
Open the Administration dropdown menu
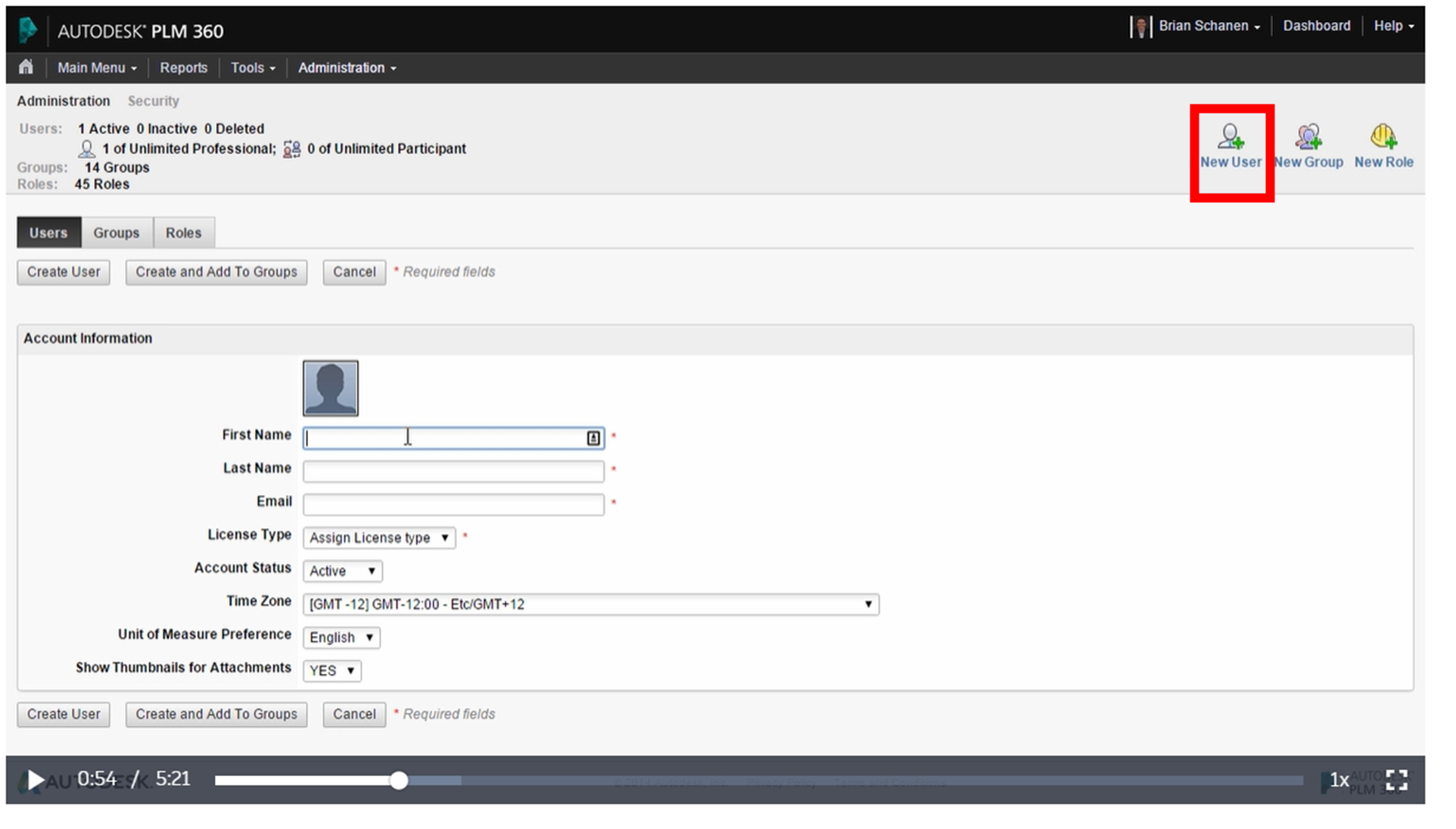click(347, 68)
